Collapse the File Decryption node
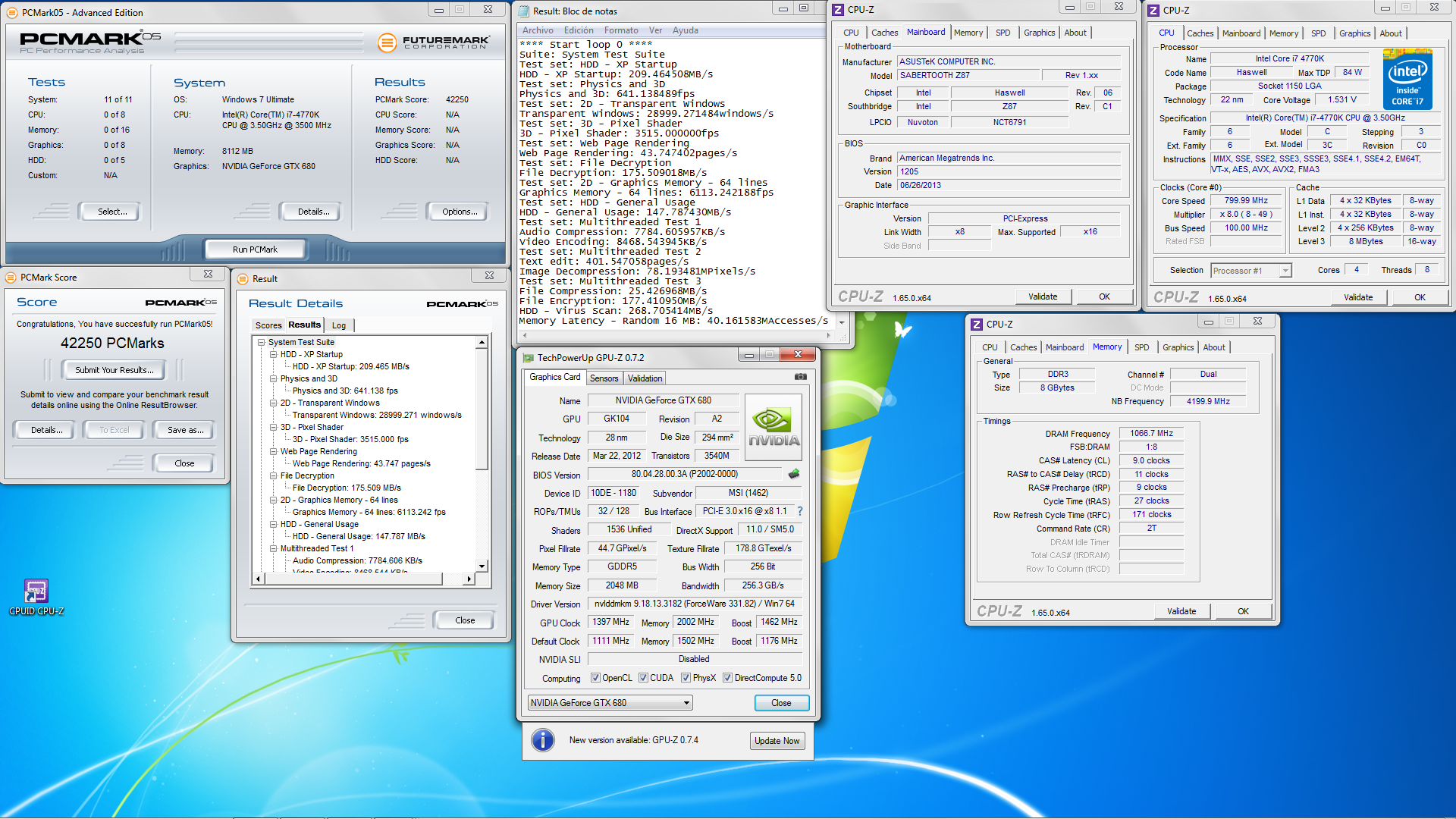The image size is (1456, 819). point(274,475)
